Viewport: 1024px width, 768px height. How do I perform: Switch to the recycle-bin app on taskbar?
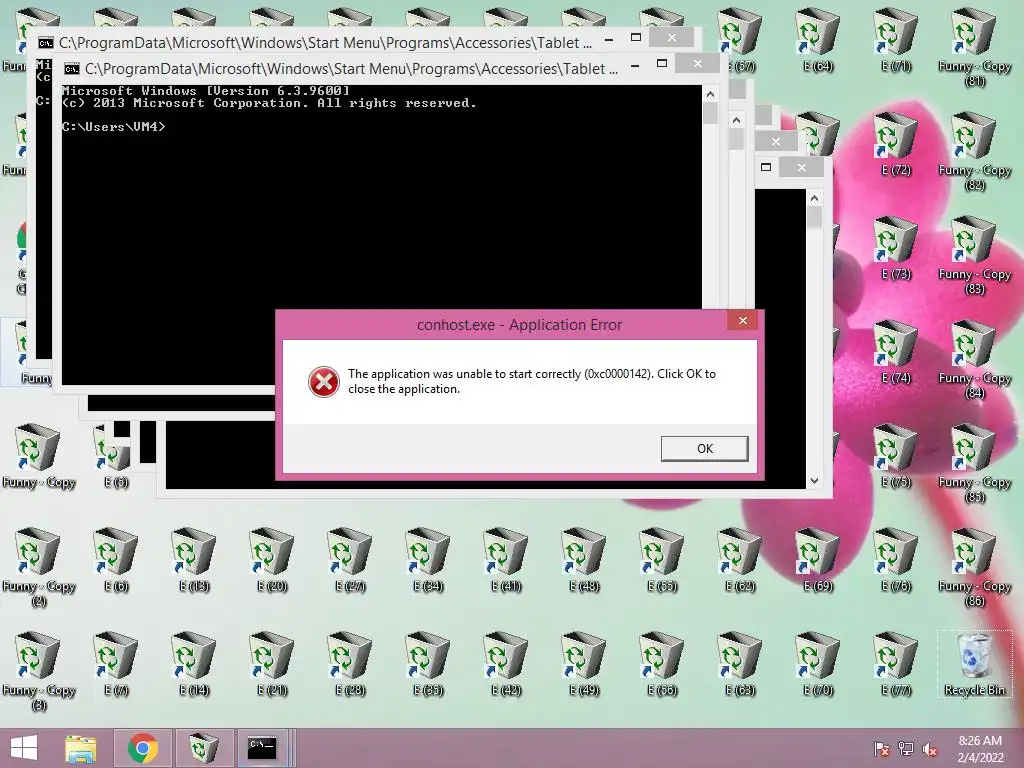click(202, 748)
